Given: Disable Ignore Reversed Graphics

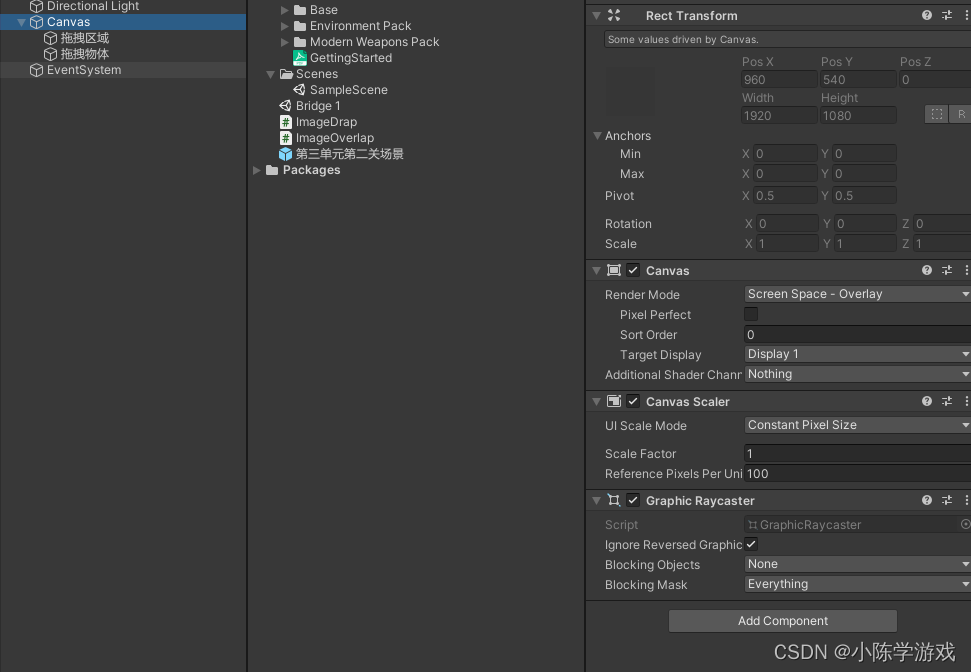Looking at the screenshot, I should (x=751, y=544).
